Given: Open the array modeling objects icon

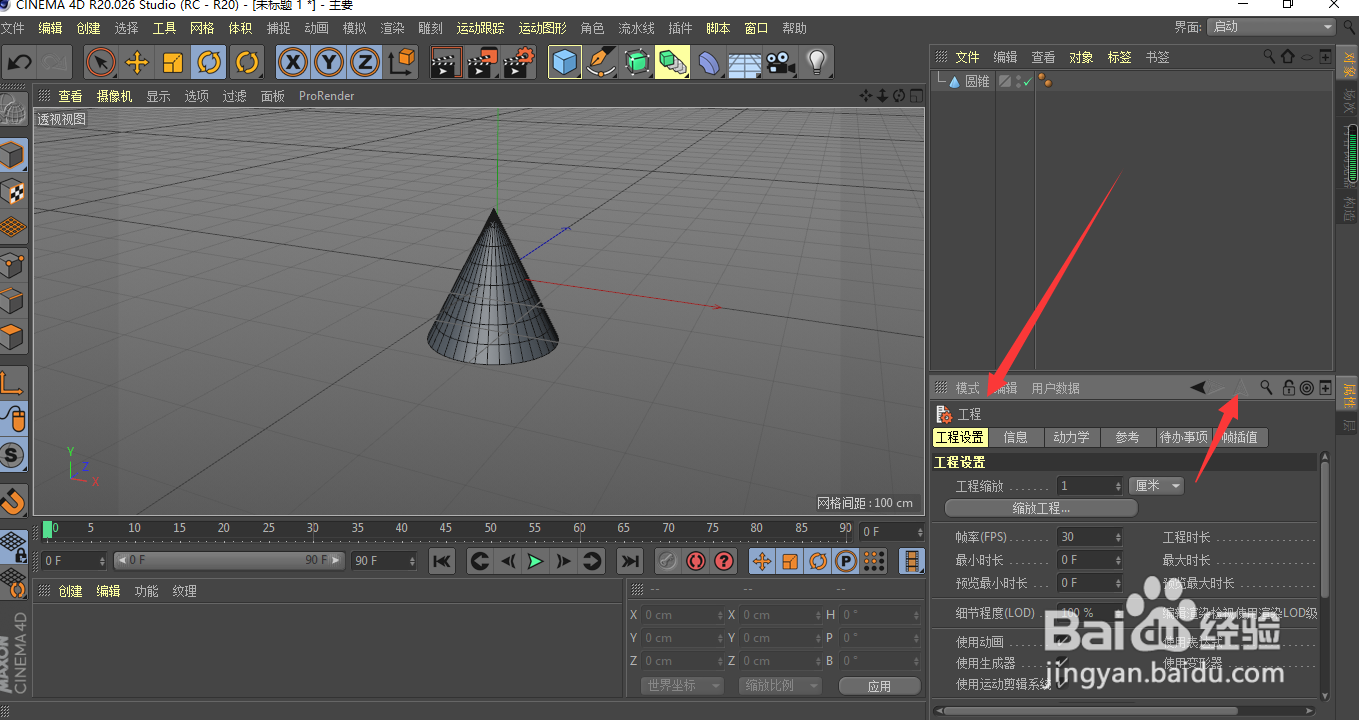Looking at the screenshot, I should point(673,63).
